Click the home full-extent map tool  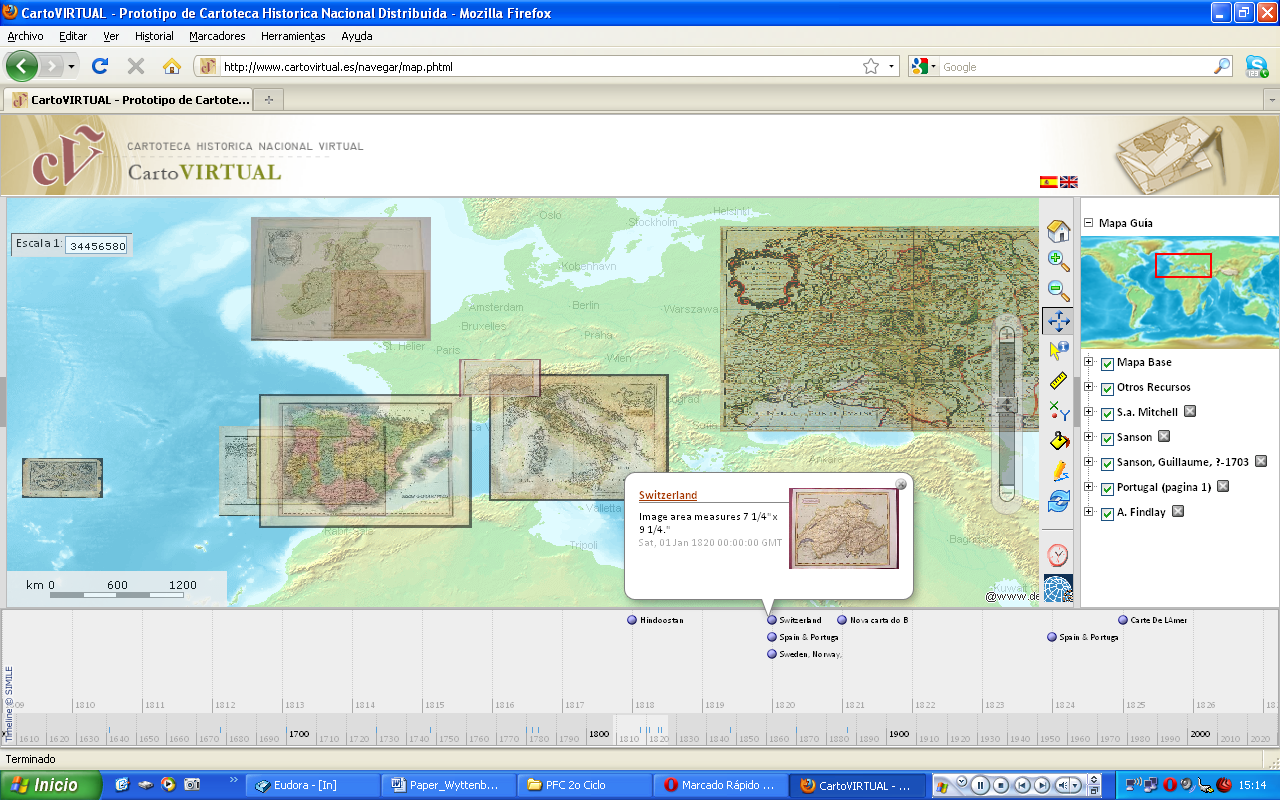[1058, 231]
